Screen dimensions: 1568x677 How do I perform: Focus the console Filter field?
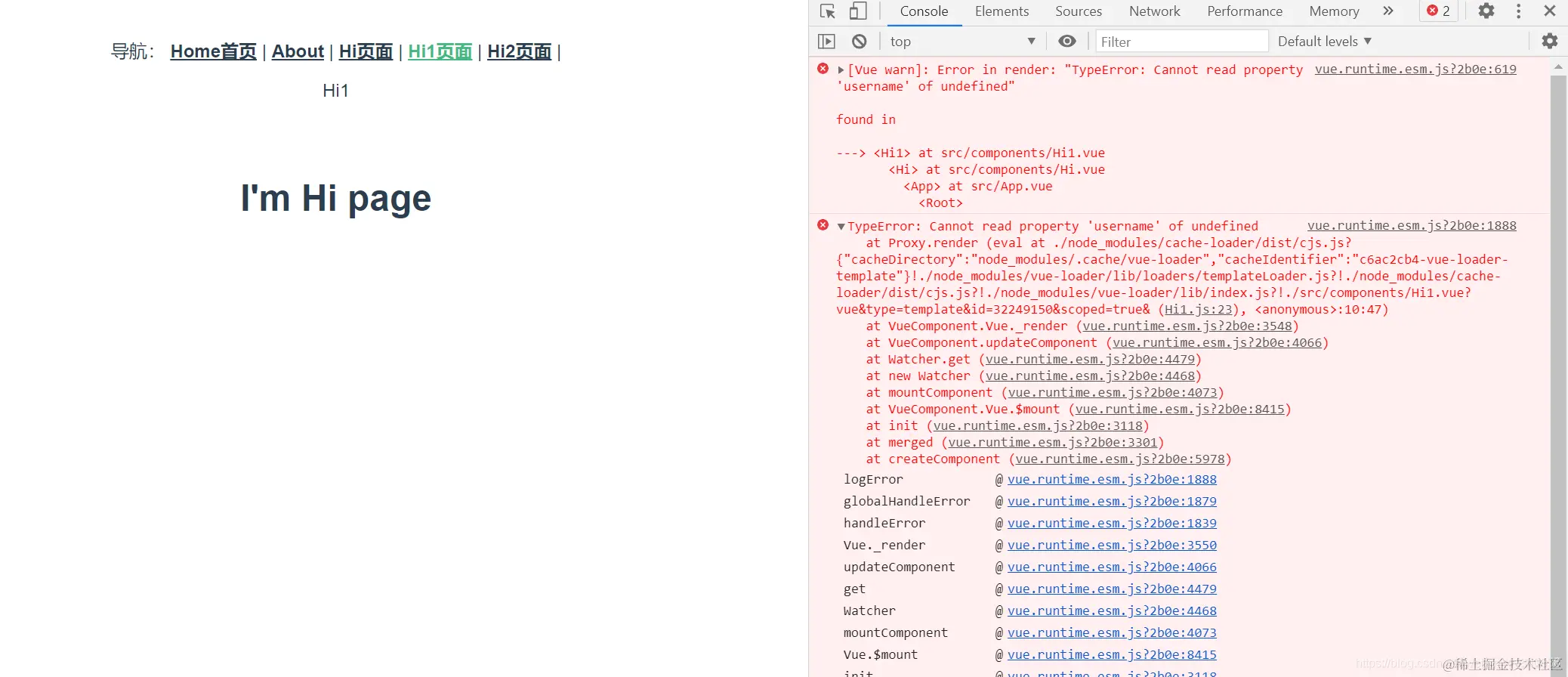click(1182, 42)
